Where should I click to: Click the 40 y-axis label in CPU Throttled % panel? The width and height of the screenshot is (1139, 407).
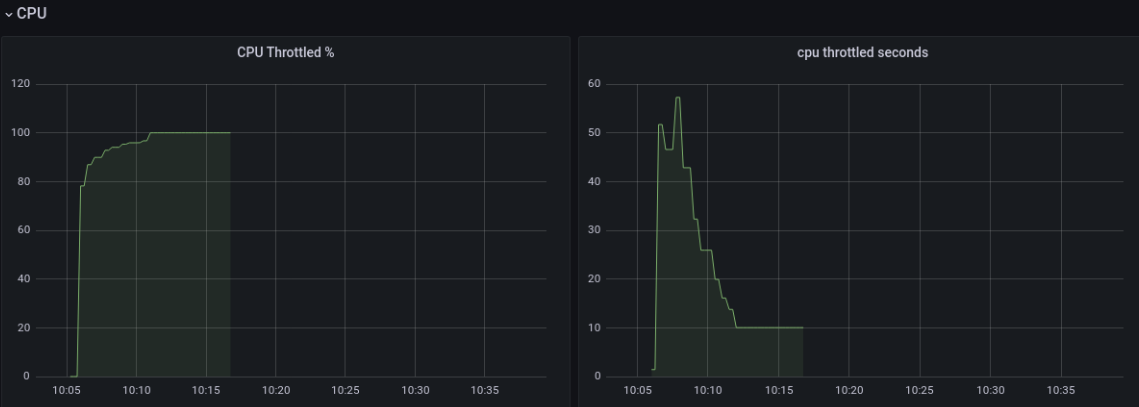24,279
